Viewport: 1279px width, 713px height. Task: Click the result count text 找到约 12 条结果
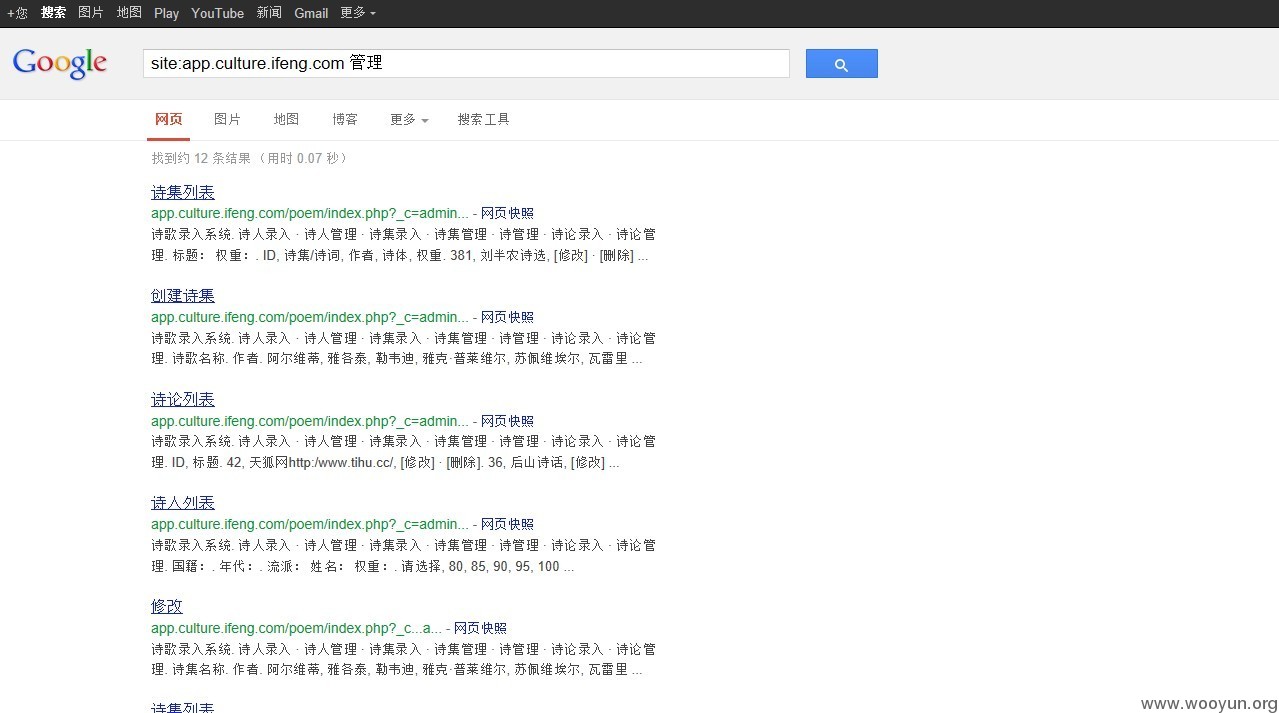coord(201,158)
